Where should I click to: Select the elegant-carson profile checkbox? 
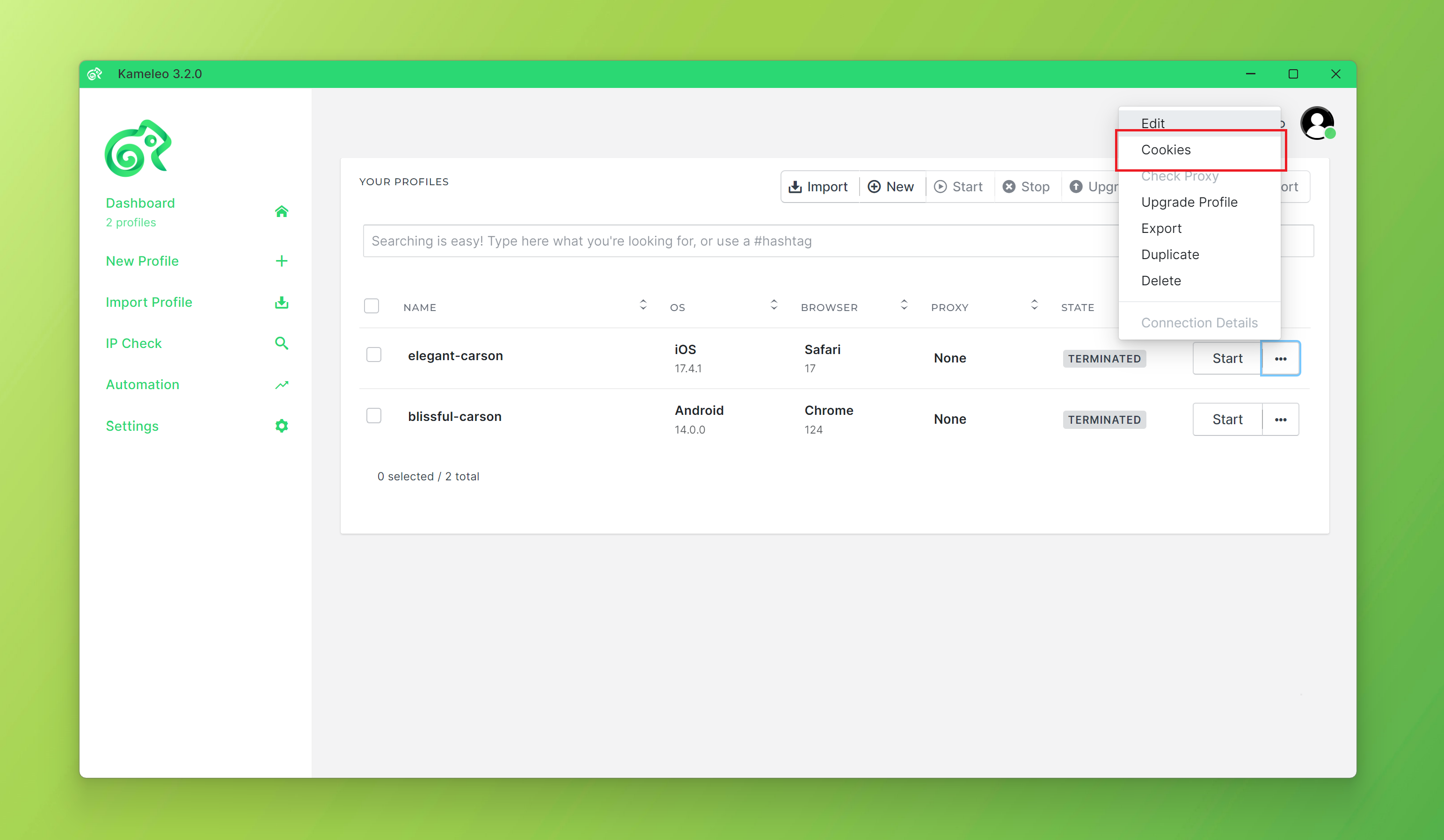(x=373, y=355)
